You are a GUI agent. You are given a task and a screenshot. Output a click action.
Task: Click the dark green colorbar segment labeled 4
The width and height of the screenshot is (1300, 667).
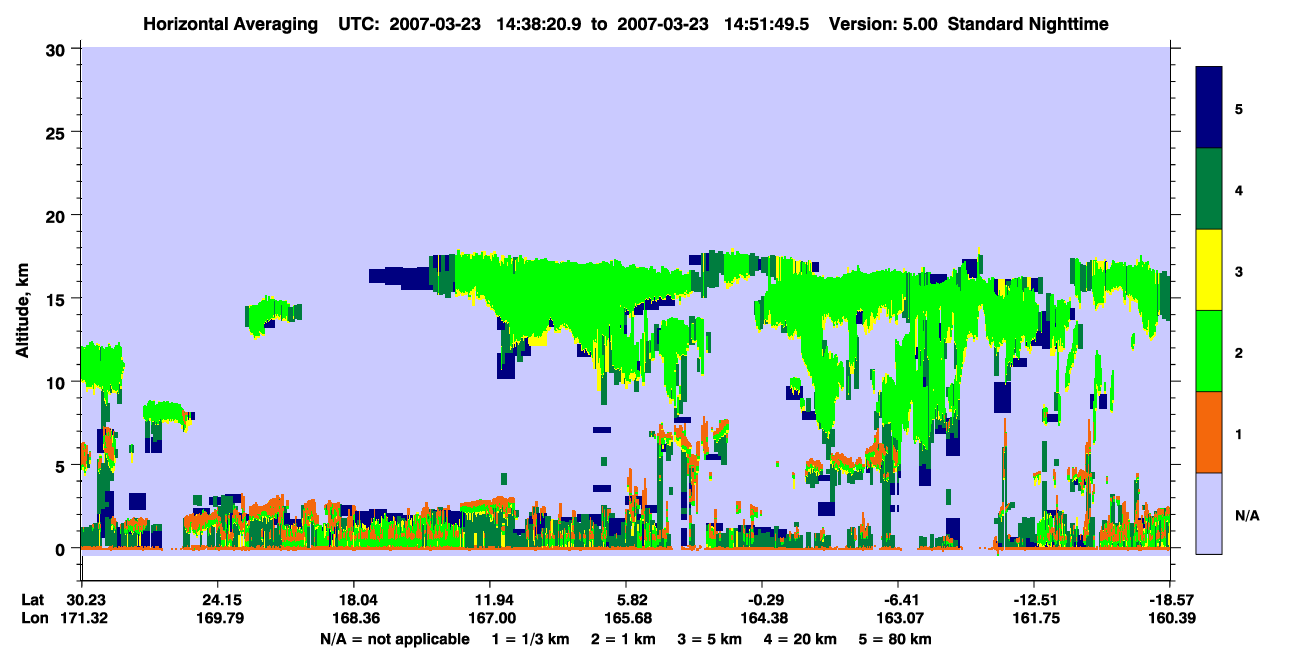coord(1209,189)
